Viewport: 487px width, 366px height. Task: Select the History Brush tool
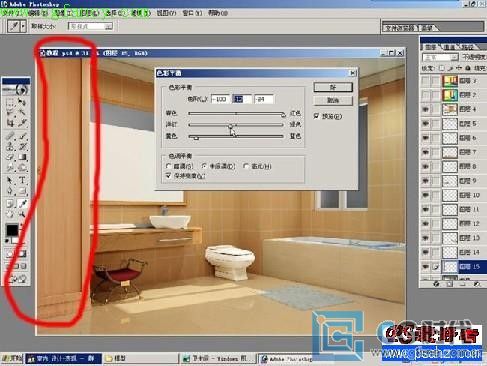coord(22,146)
